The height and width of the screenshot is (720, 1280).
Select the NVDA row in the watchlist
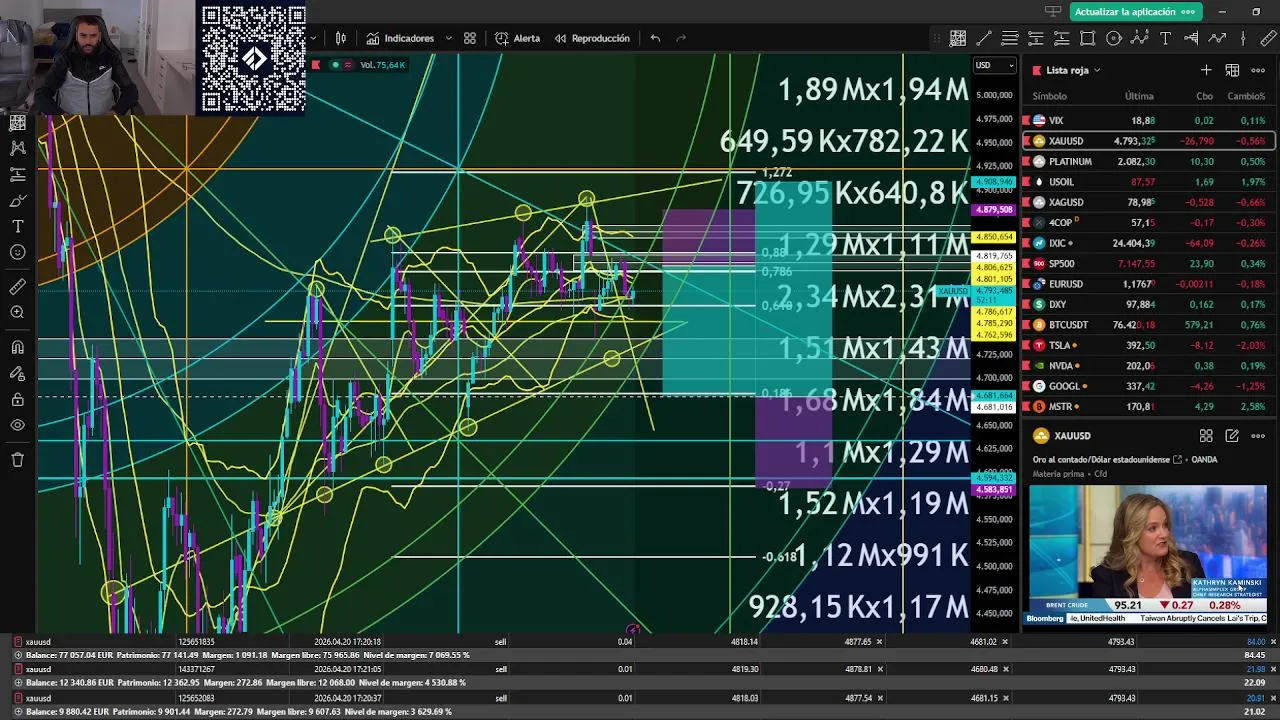pos(1148,366)
